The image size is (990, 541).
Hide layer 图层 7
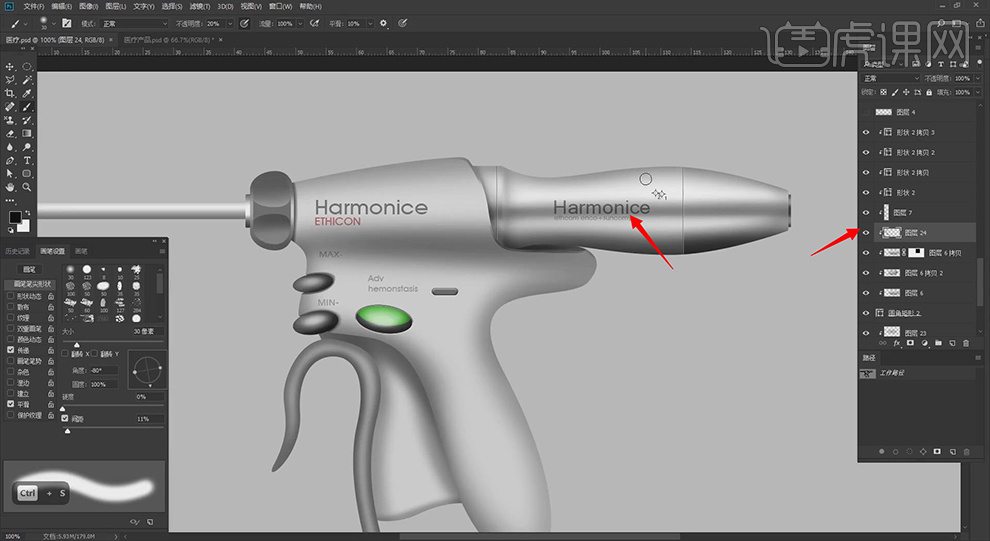pyautogui.click(x=866, y=213)
